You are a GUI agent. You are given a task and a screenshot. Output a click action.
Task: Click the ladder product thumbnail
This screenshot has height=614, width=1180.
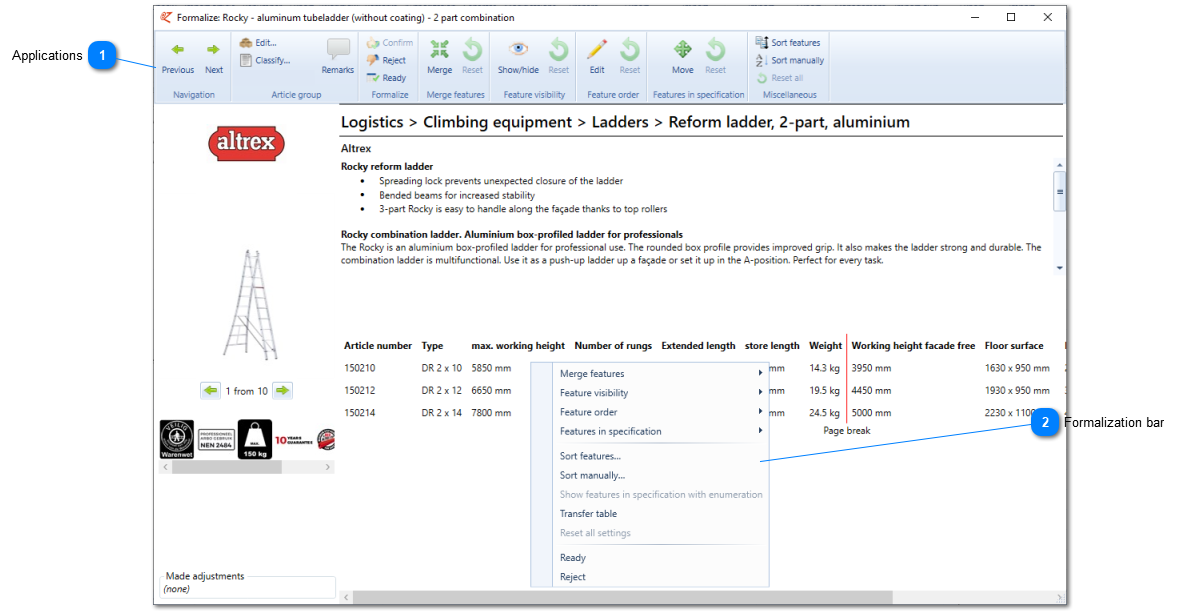251,304
